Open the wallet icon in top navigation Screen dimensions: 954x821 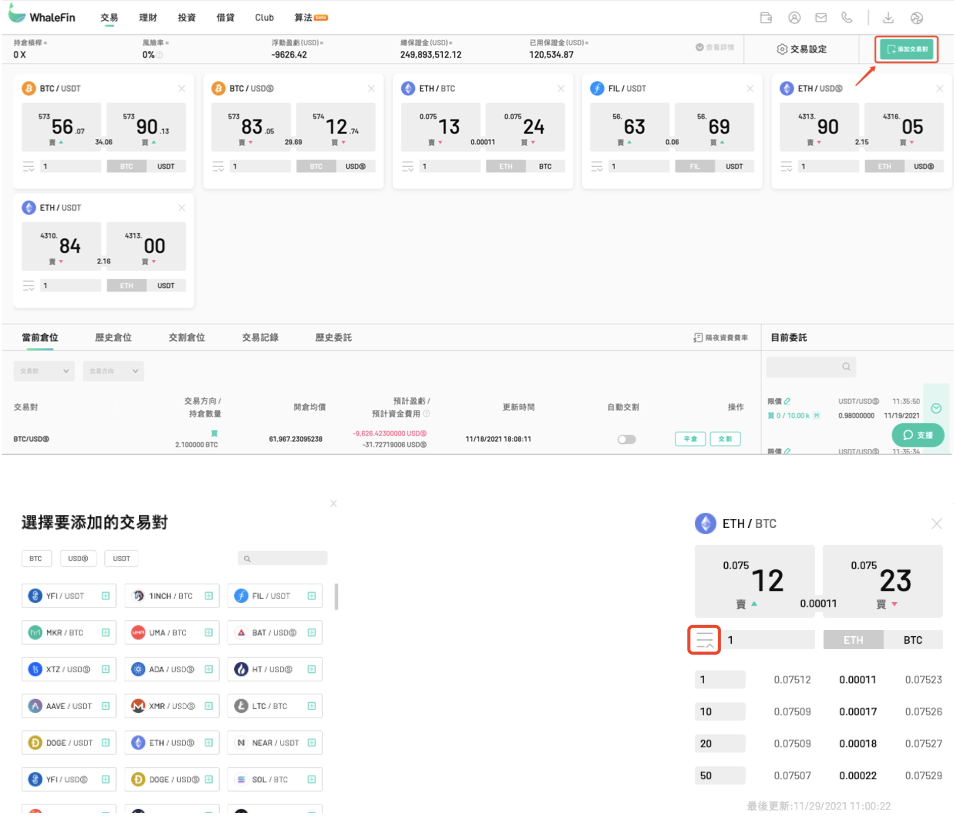[766, 18]
